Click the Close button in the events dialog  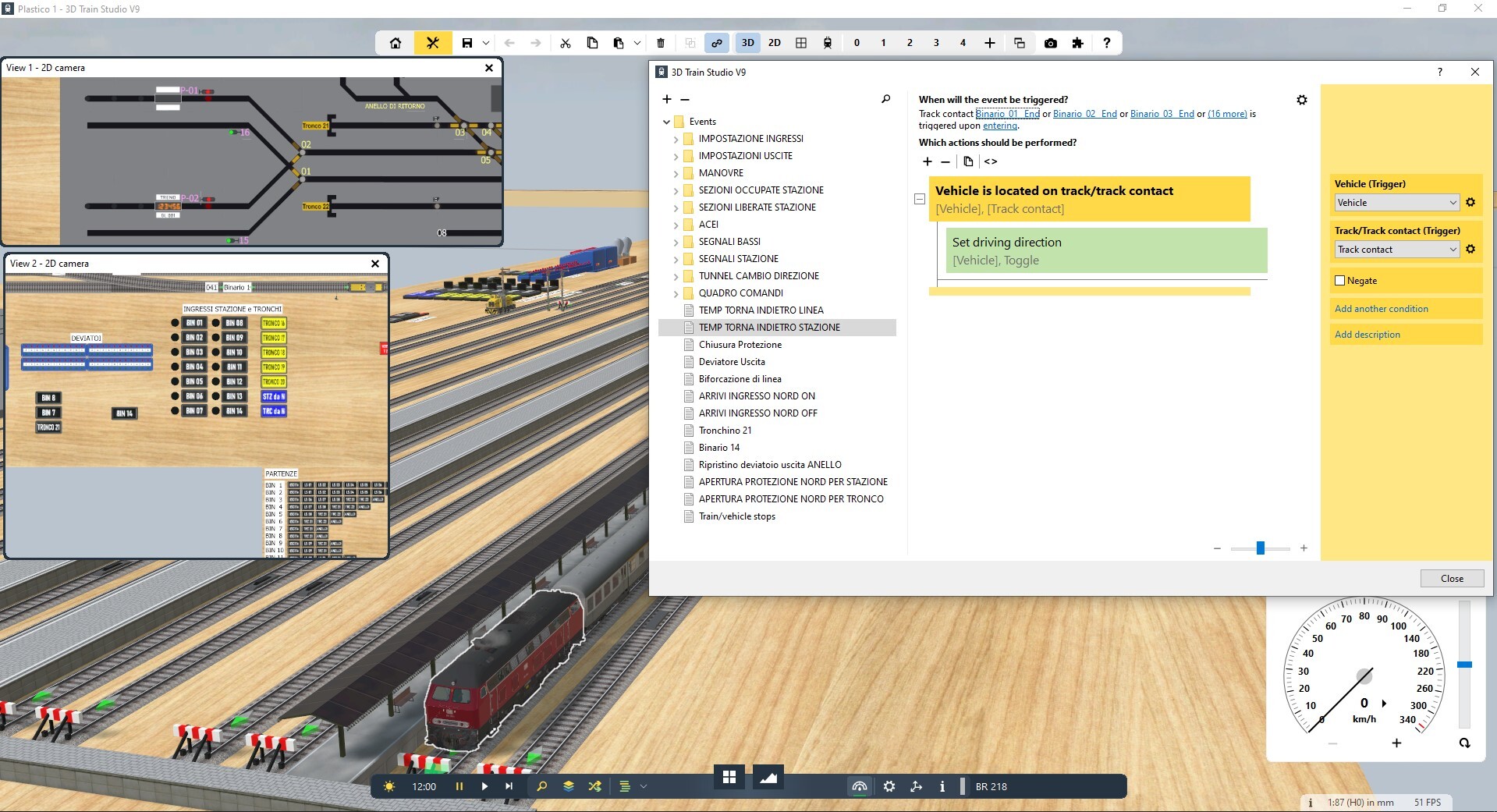click(1451, 578)
